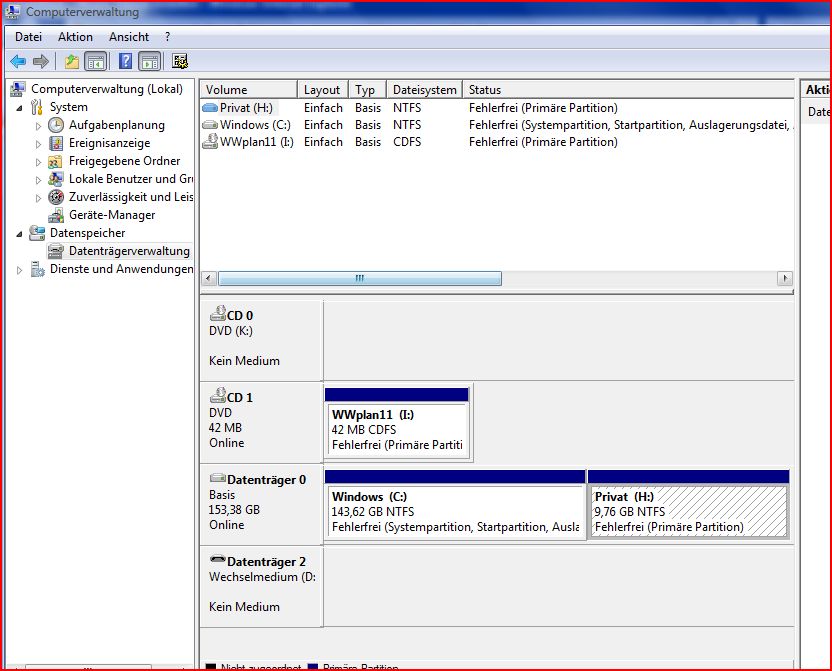Screen dimensions: 832x671
Task: Open the Ansicht menu
Action: (129, 37)
